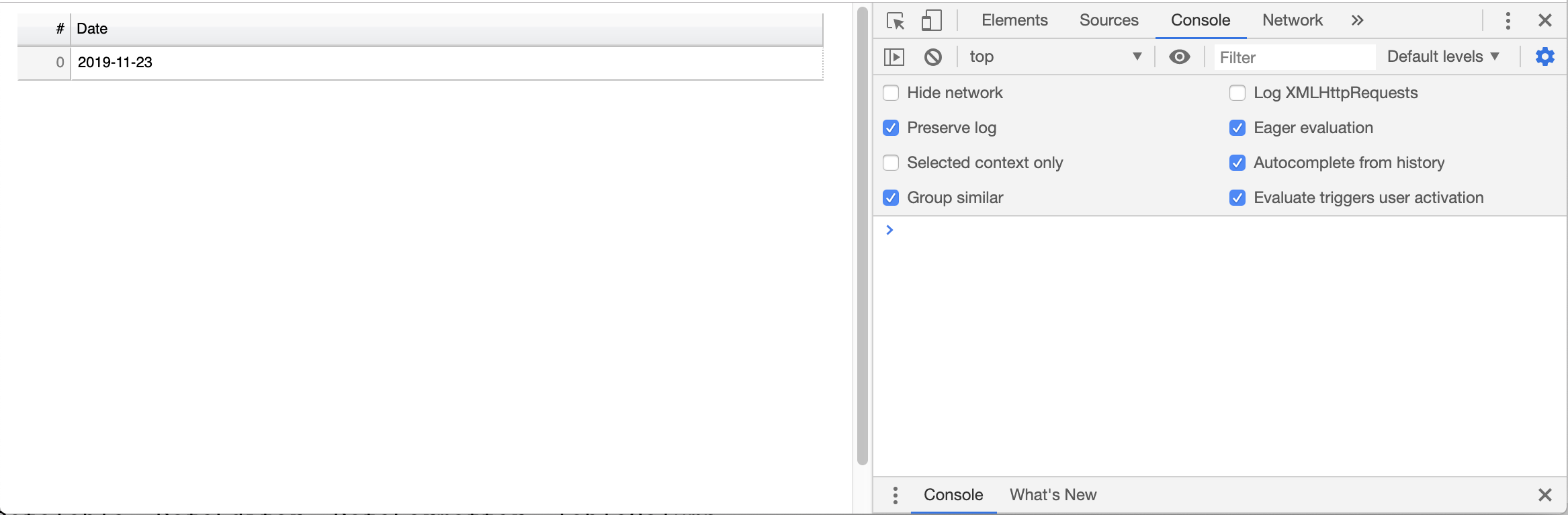Enable the Hide network option
The height and width of the screenshot is (515, 1568).
(x=891, y=93)
